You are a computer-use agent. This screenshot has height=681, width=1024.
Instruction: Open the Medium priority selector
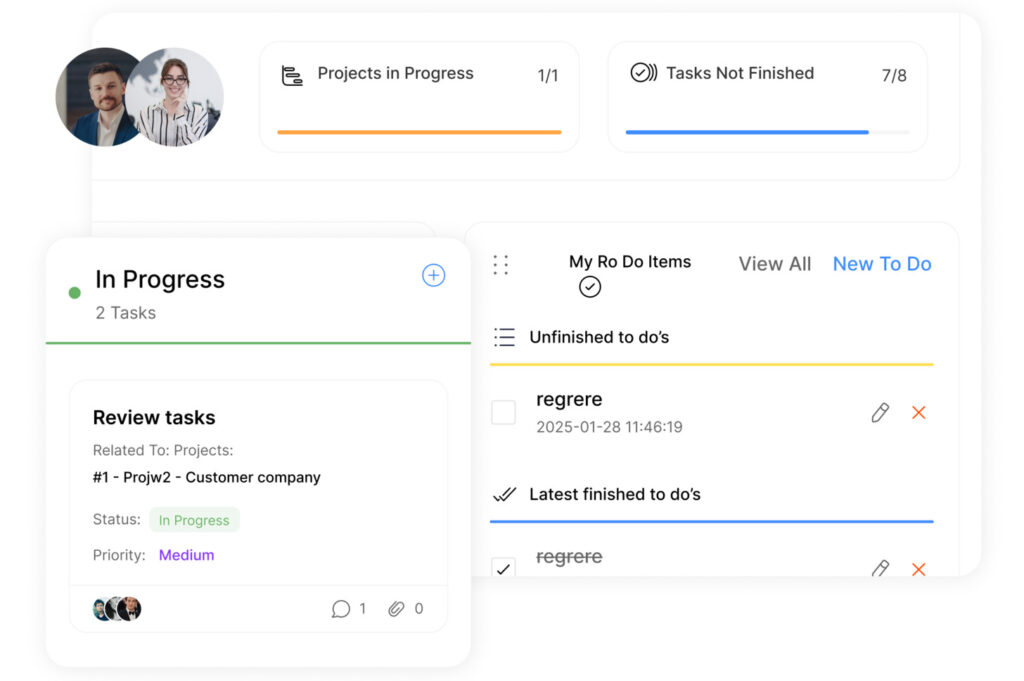(186, 555)
